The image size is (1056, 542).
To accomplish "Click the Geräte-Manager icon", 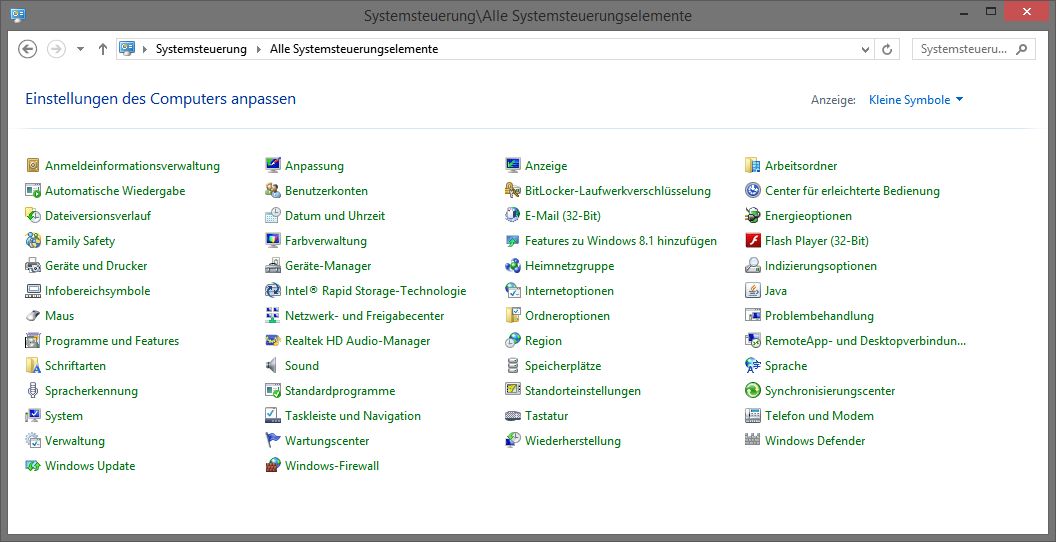I will click(273, 265).
